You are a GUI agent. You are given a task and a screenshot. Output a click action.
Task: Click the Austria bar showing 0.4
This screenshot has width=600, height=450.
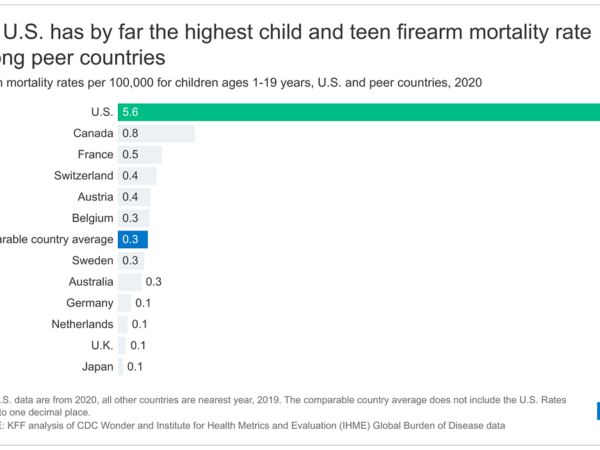(134, 197)
